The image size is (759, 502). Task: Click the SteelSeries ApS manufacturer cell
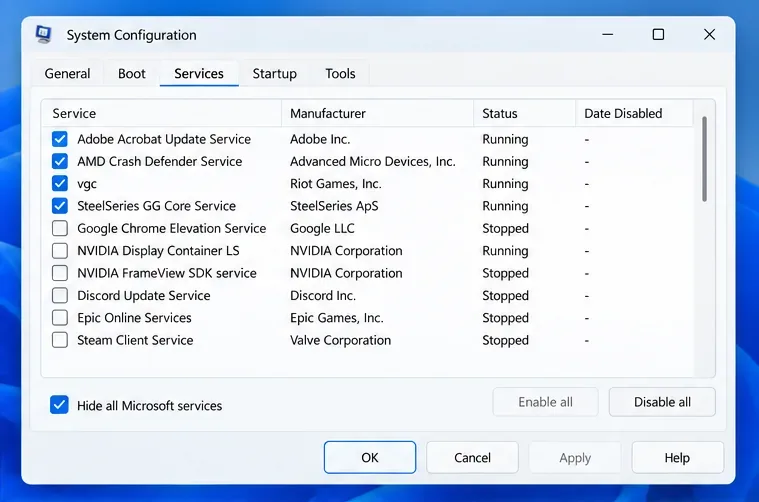pyautogui.click(x=334, y=206)
